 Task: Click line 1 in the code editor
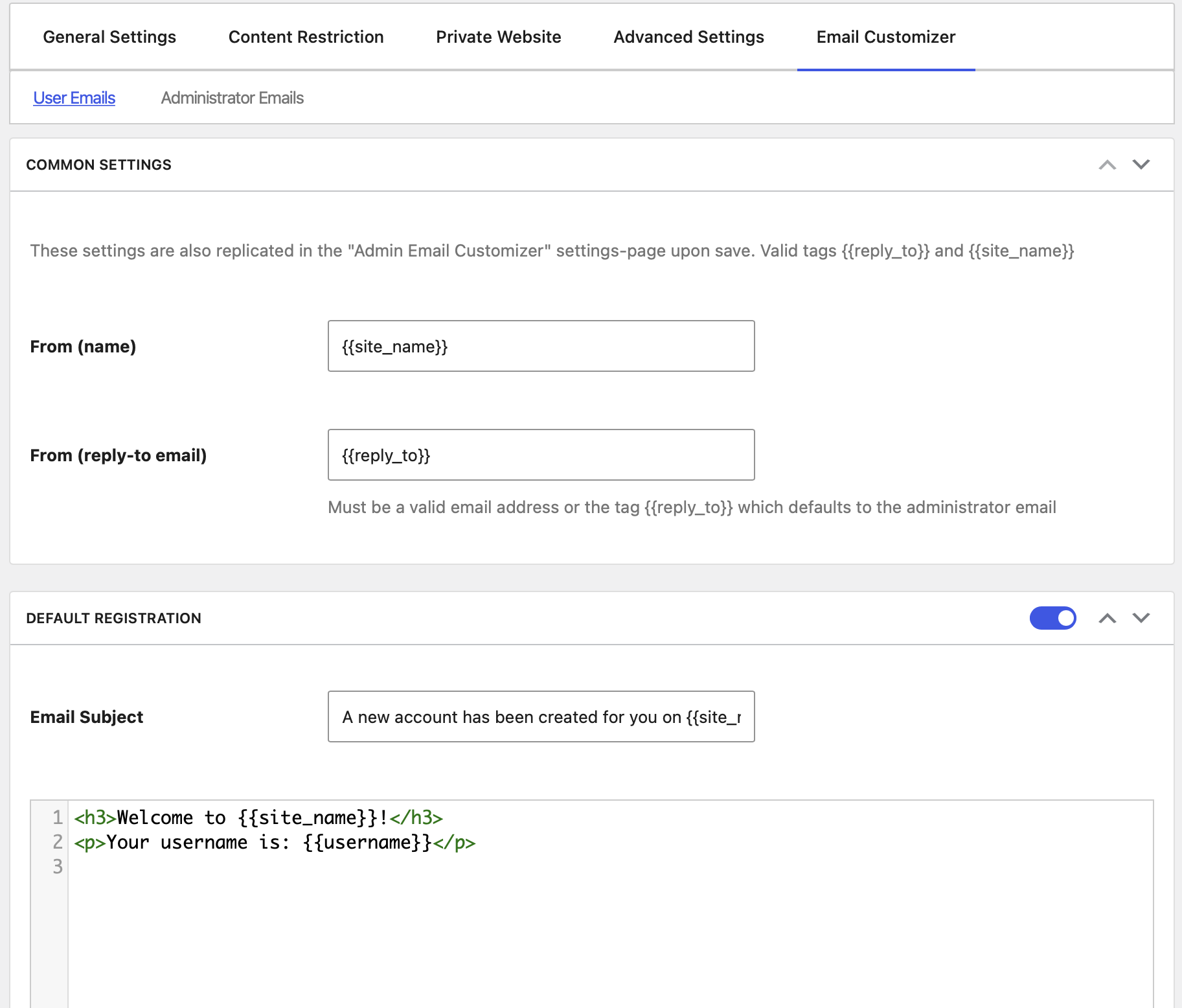pyautogui.click(x=258, y=818)
